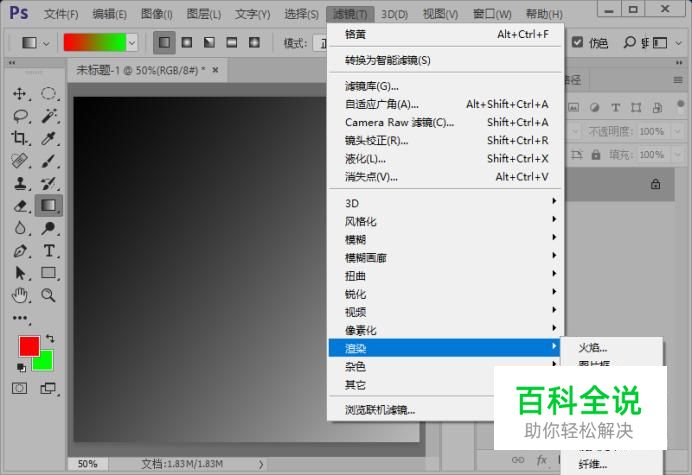Image resolution: width=692 pixels, height=475 pixels.
Task: Select the Healing Brush tool
Action: 19,161
